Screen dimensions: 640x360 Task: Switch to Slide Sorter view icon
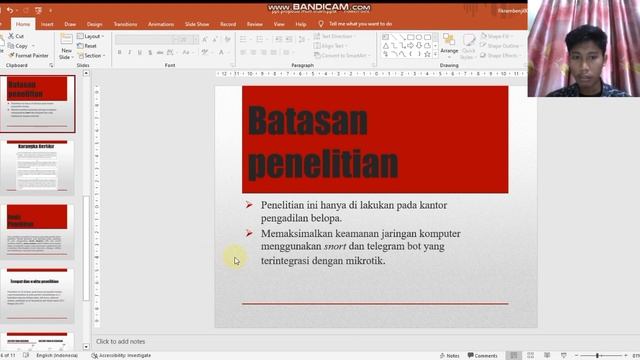click(x=530, y=356)
